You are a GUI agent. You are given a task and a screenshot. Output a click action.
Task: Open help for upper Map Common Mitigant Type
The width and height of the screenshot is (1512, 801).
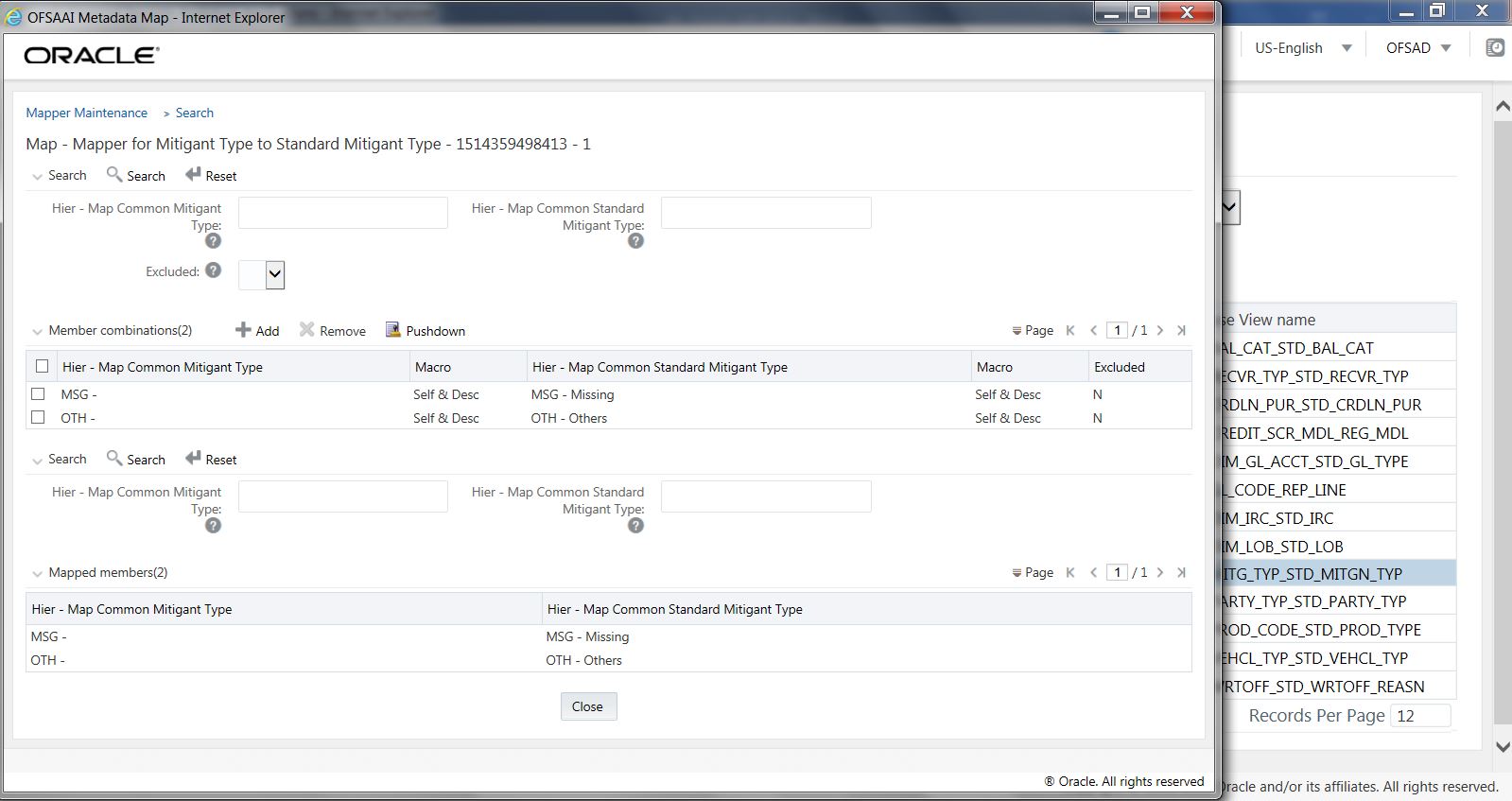coord(214,241)
